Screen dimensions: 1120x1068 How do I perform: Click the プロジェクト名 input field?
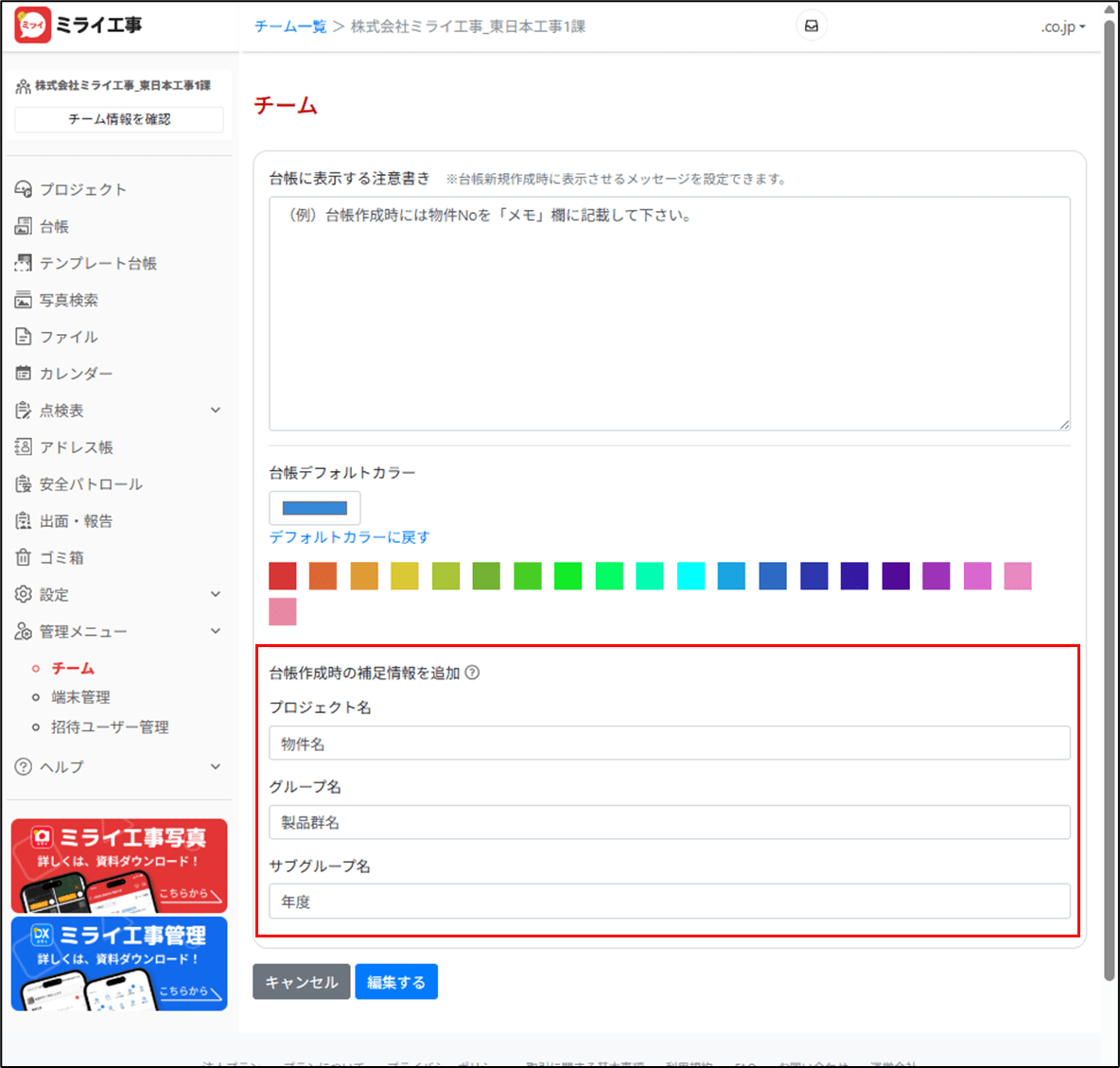click(x=669, y=744)
